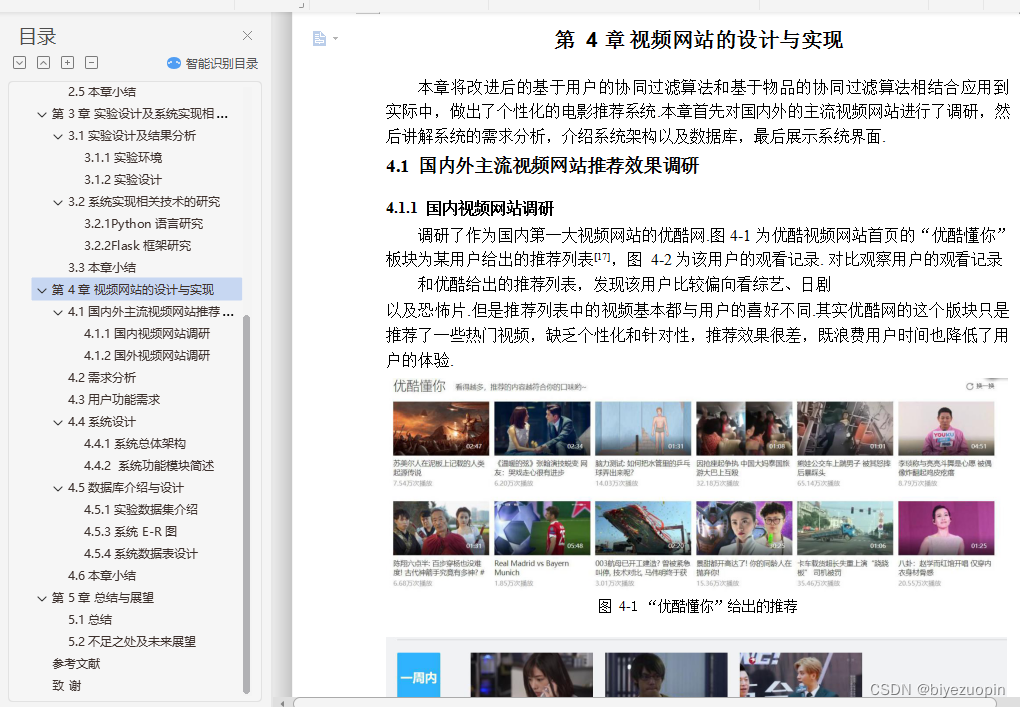The height and width of the screenshot is (707, 1020).
Task: Select 3.2.2Flask 框架研究 entry
Action: (x=137, y=246)
